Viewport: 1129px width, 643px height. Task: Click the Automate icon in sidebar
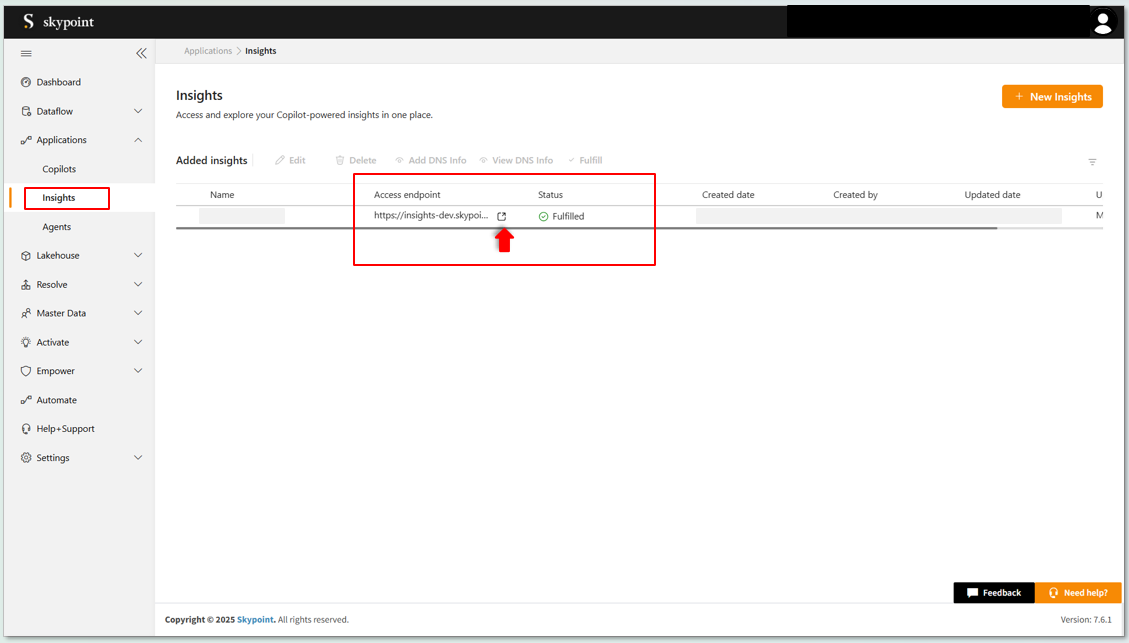[x=26, y=400]
